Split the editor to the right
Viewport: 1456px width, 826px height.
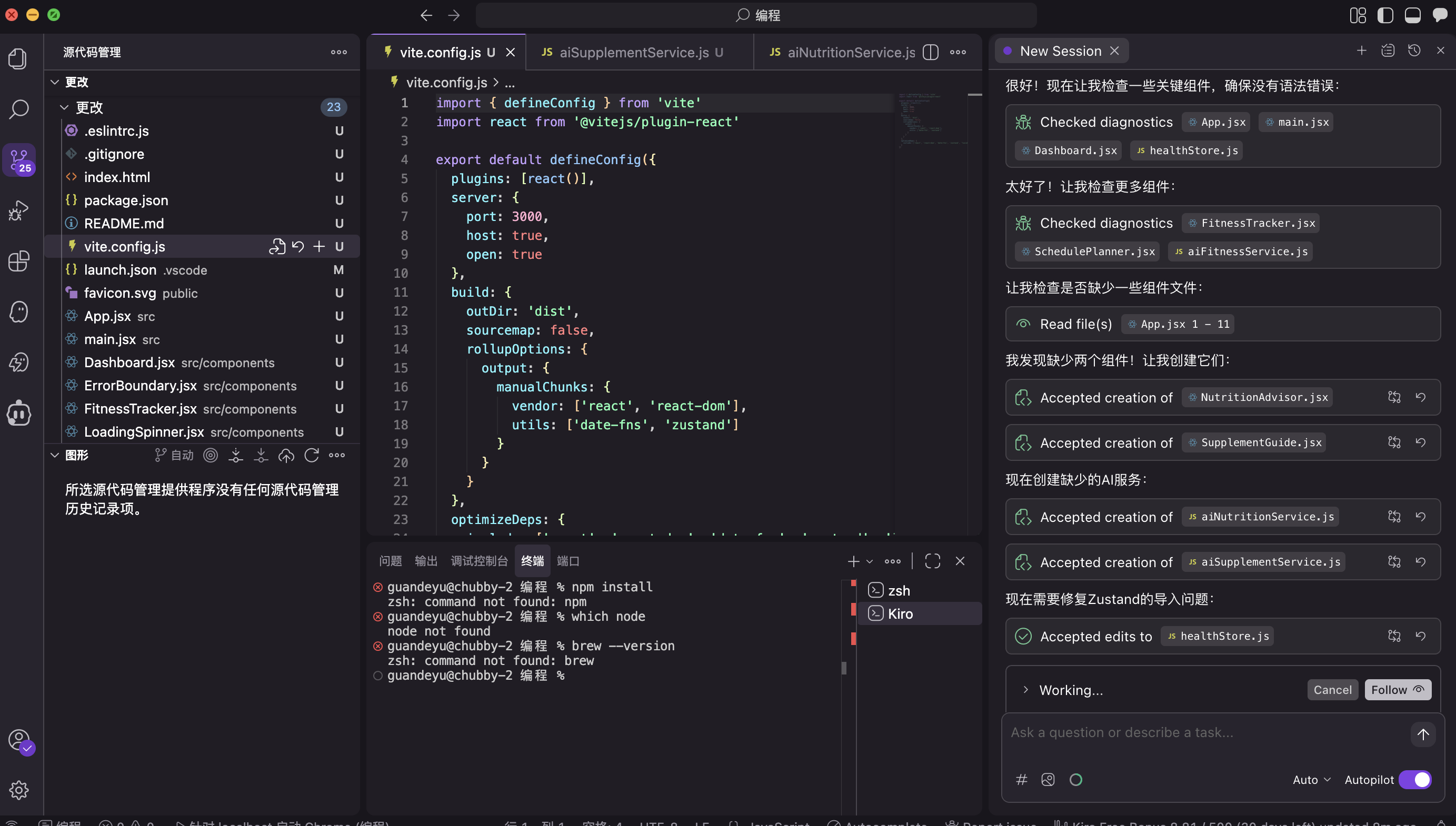coord(931,52)
